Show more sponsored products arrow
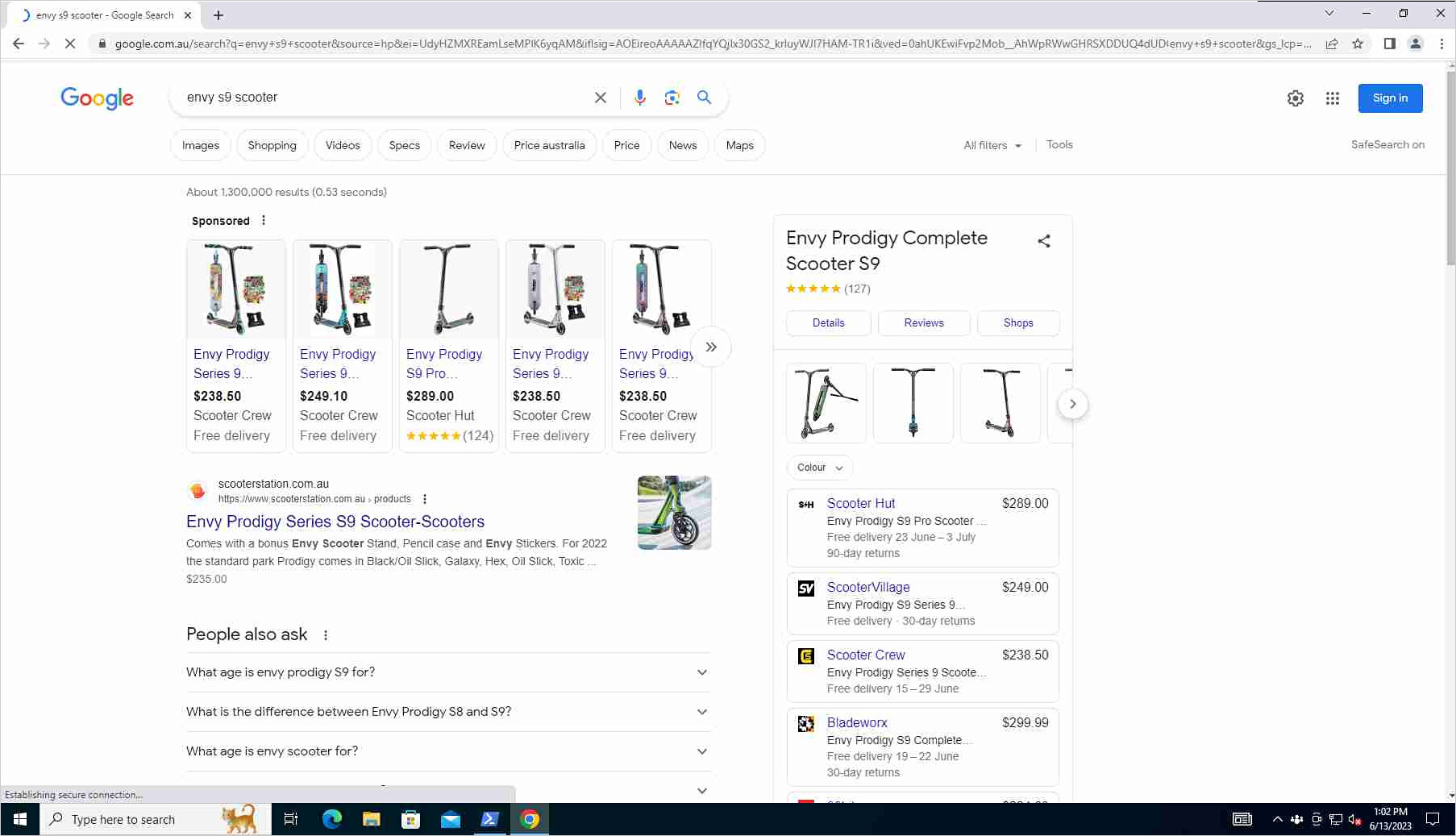The width and height of the screenshot is (1456, 836). (x=711, y=347)
